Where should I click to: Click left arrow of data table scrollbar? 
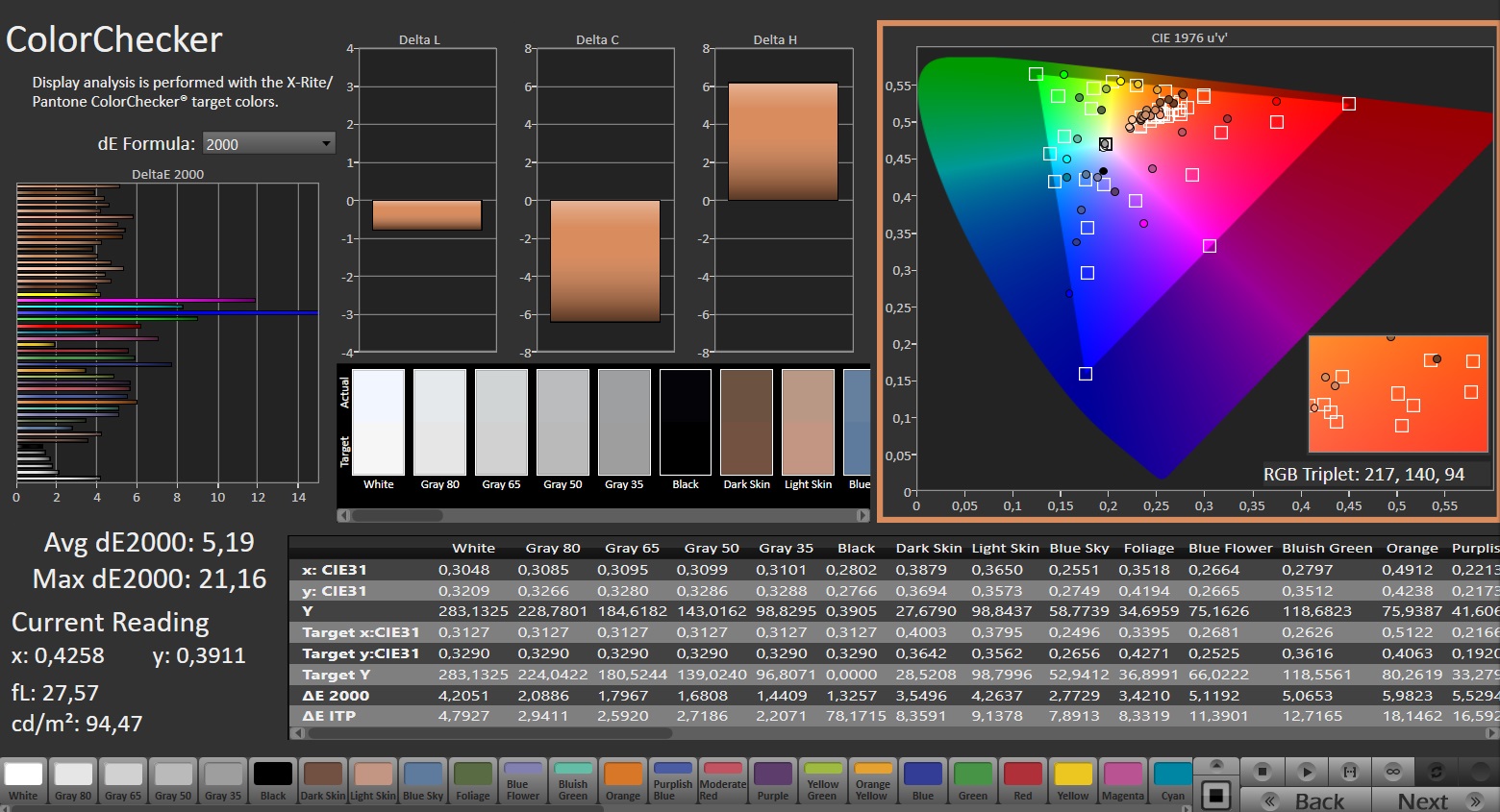coord(298,733)
